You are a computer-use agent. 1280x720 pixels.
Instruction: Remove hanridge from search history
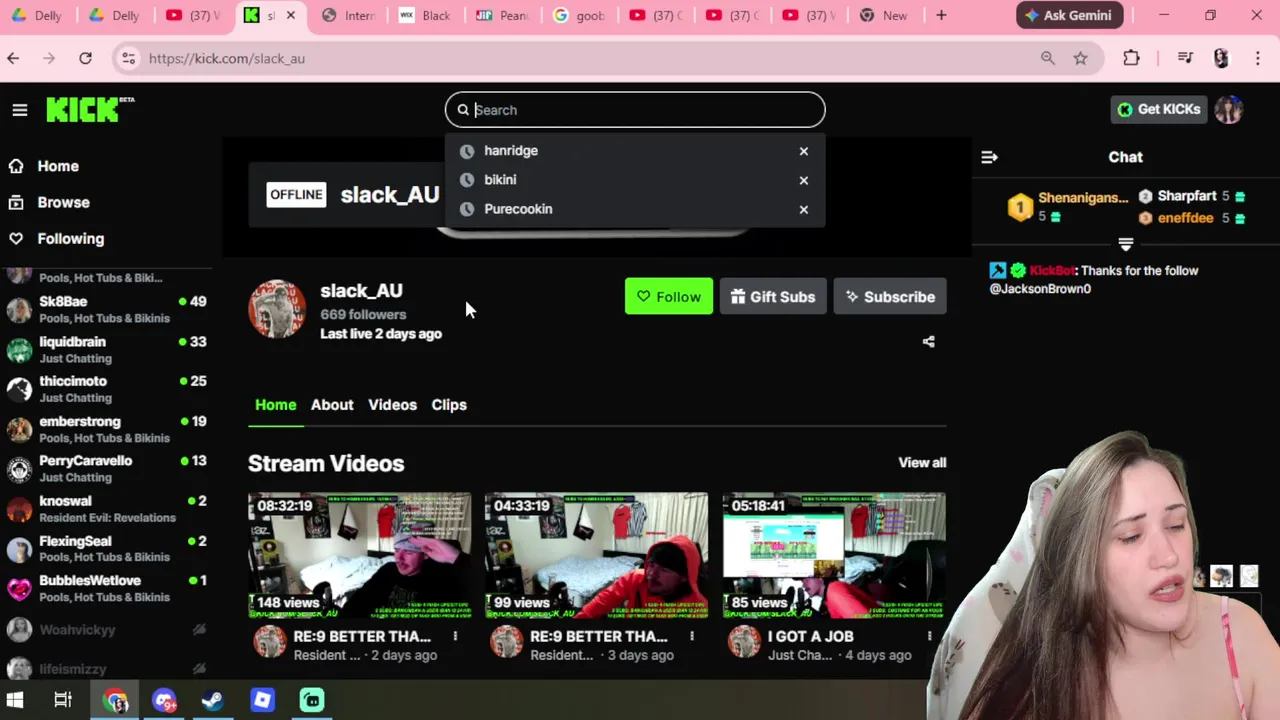[804, 151]
